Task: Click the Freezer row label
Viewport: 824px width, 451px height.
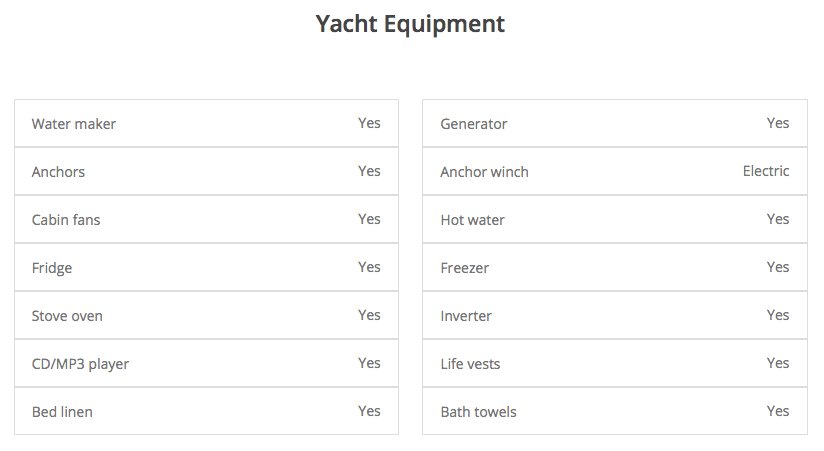Action: (x=465, y=268)
